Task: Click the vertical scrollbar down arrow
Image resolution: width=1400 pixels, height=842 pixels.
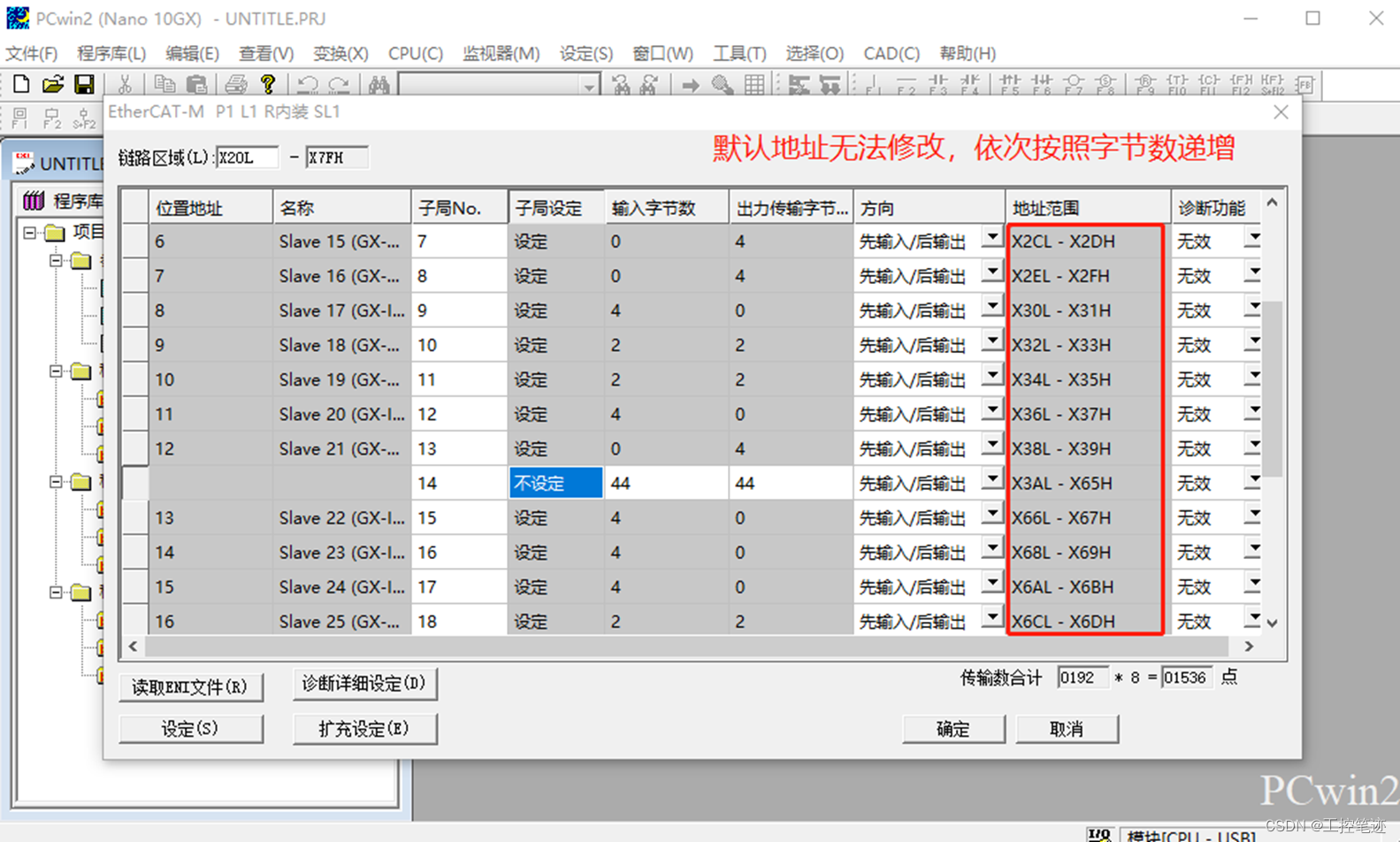Action: (x=1272, y=623)
